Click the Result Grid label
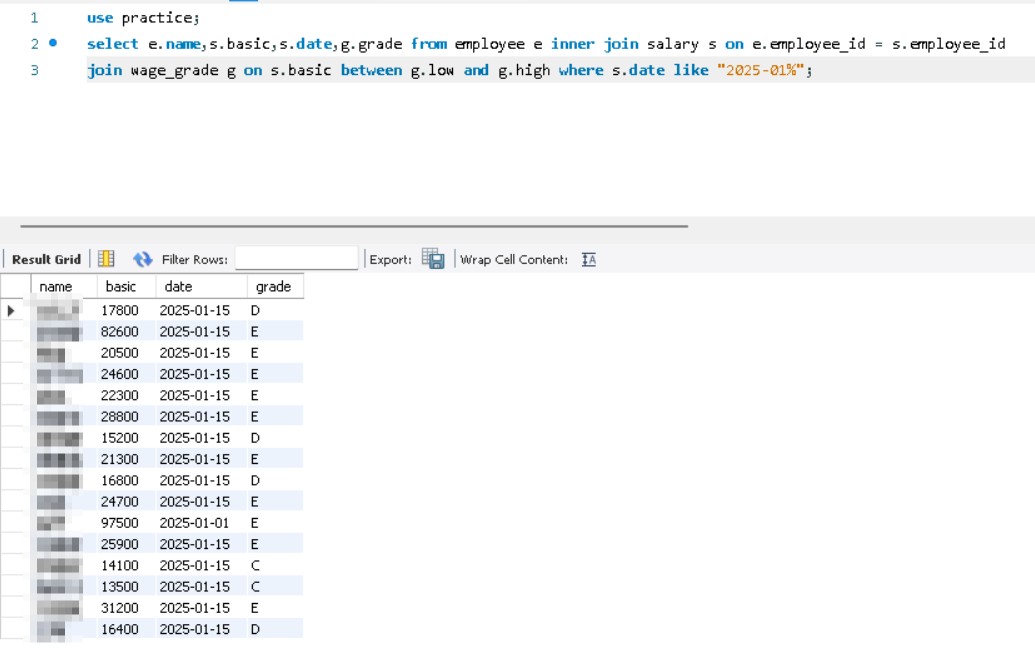 (x=46, y=260)
